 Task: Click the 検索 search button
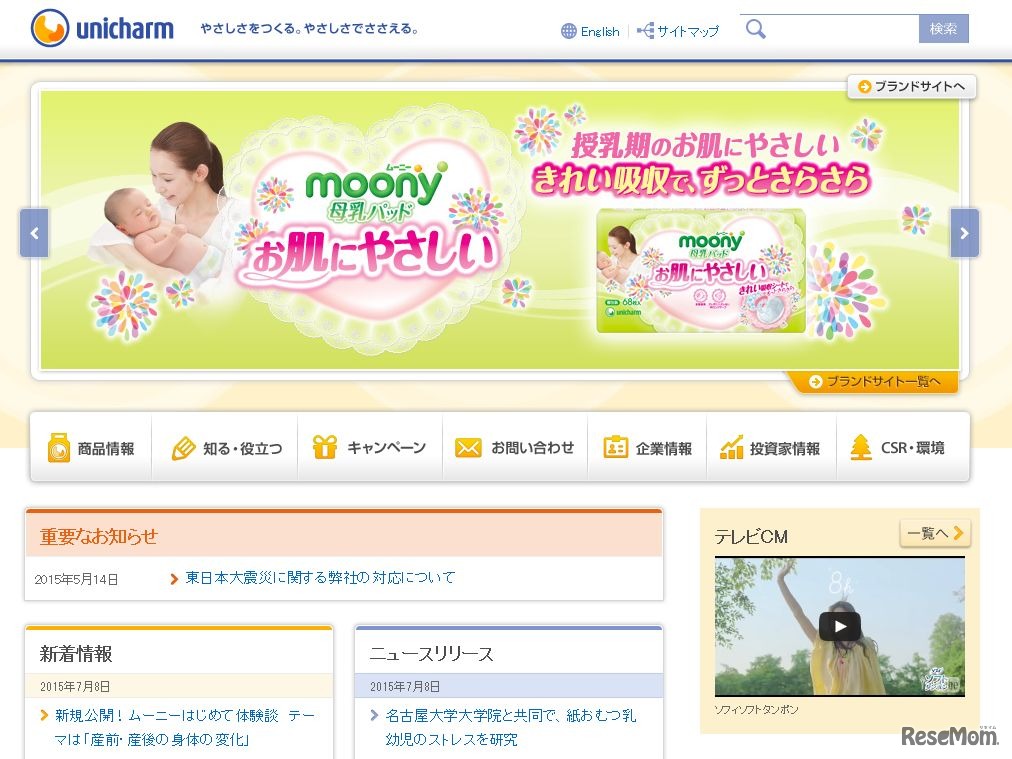point(944,29)
